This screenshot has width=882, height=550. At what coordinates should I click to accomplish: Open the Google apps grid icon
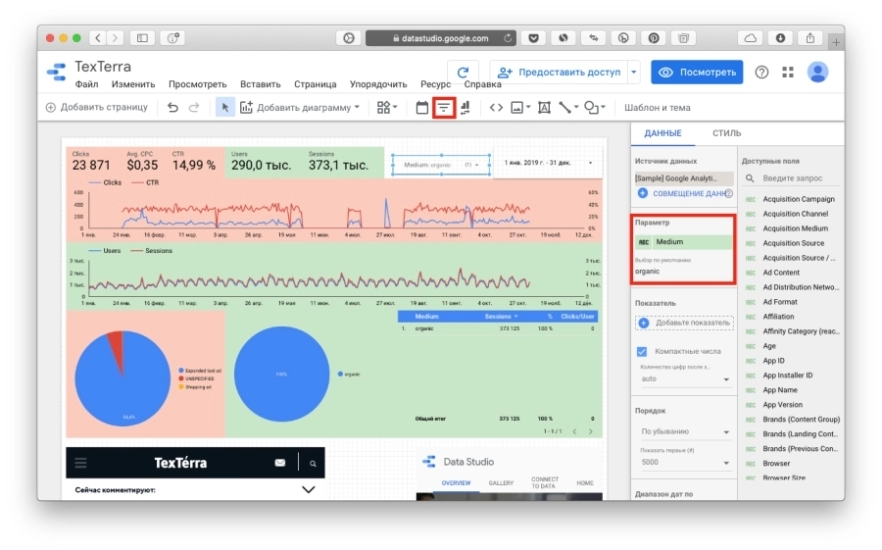788,72
